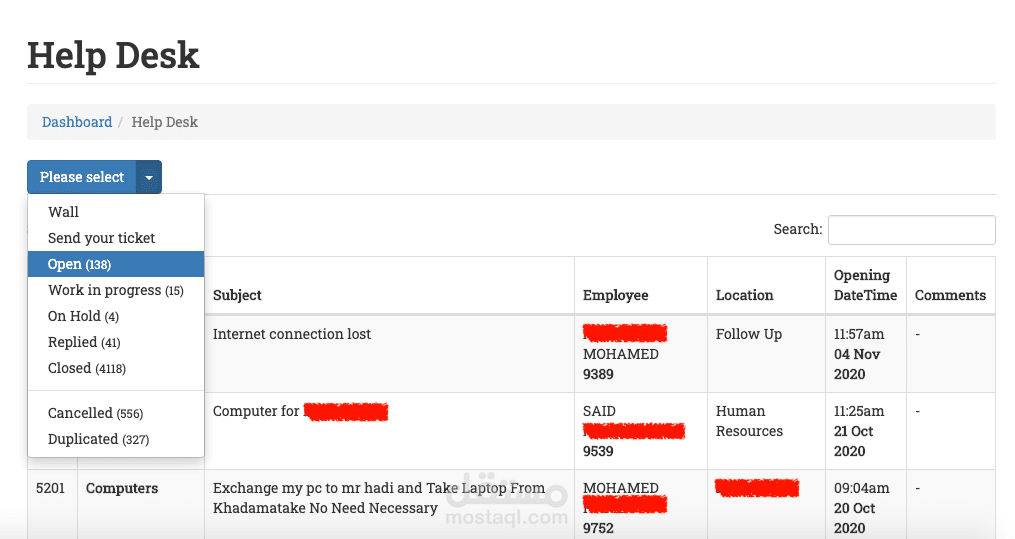The image size is (1015, 539).
Task: Open Duplicated (327) tickets list
Action: (98, 439)
